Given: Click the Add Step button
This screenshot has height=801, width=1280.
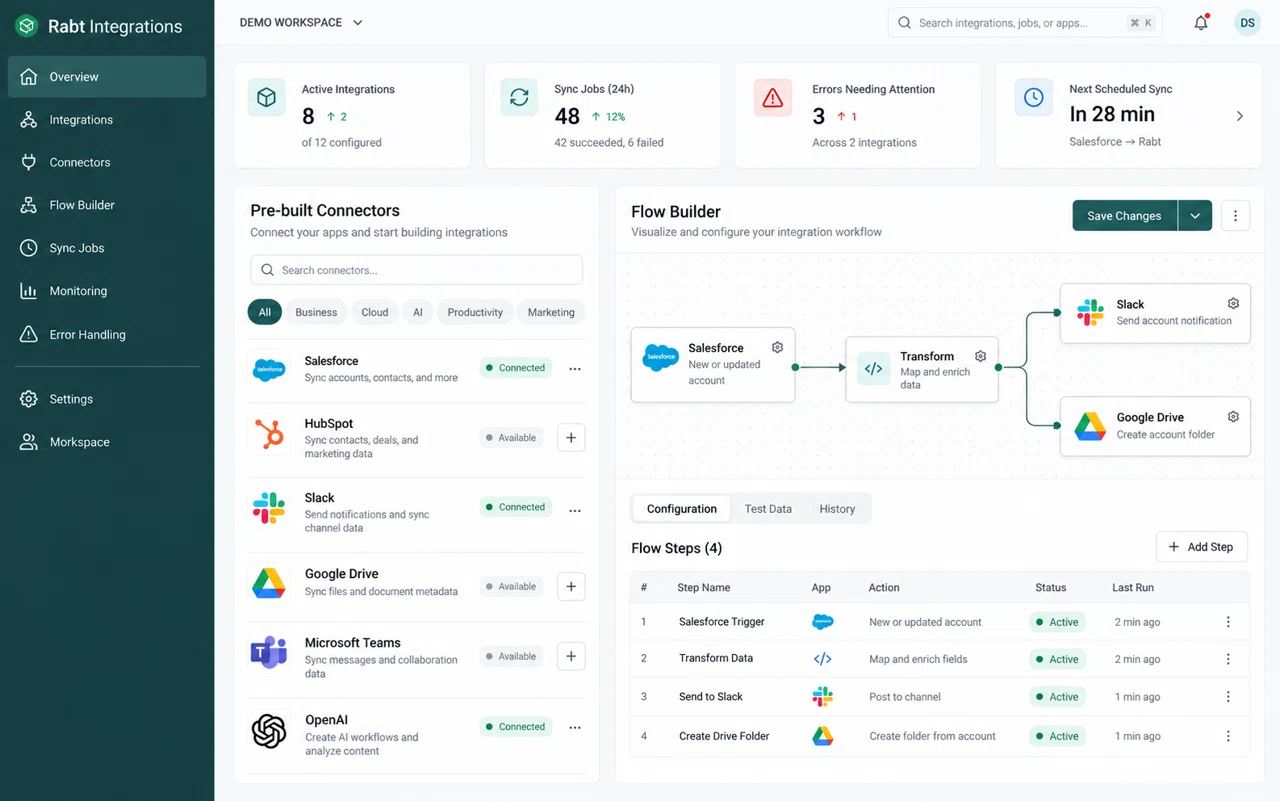Looking at the screenshot, I should click(1201, 547).
